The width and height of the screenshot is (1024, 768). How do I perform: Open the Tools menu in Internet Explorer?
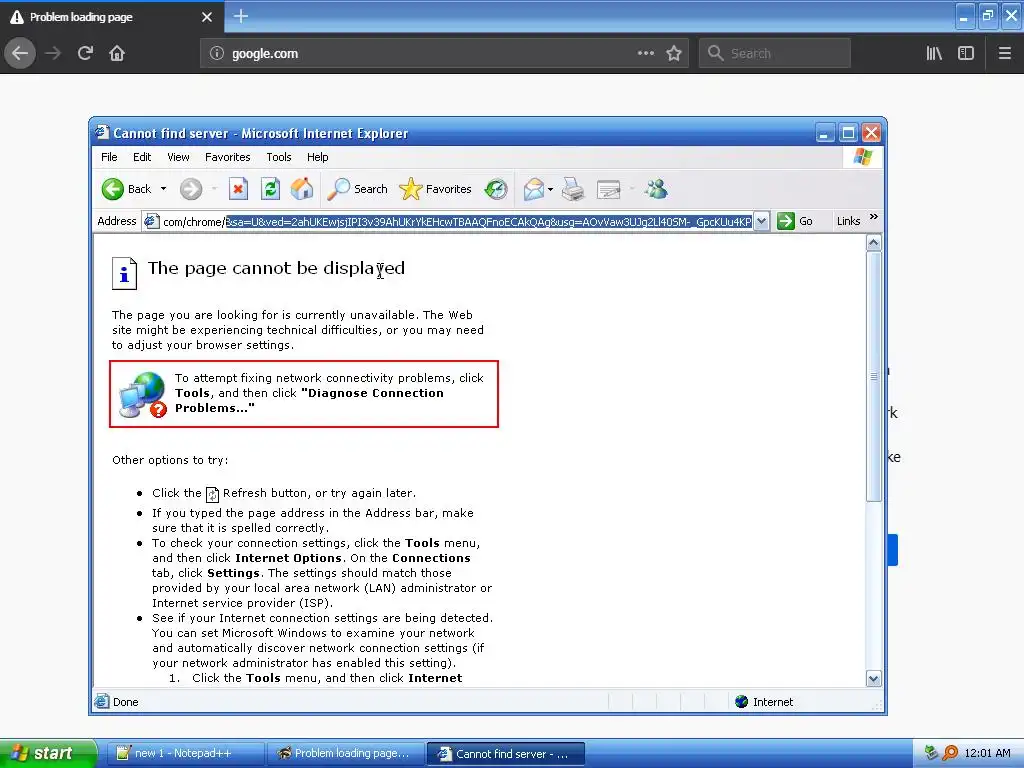[279, 157]
